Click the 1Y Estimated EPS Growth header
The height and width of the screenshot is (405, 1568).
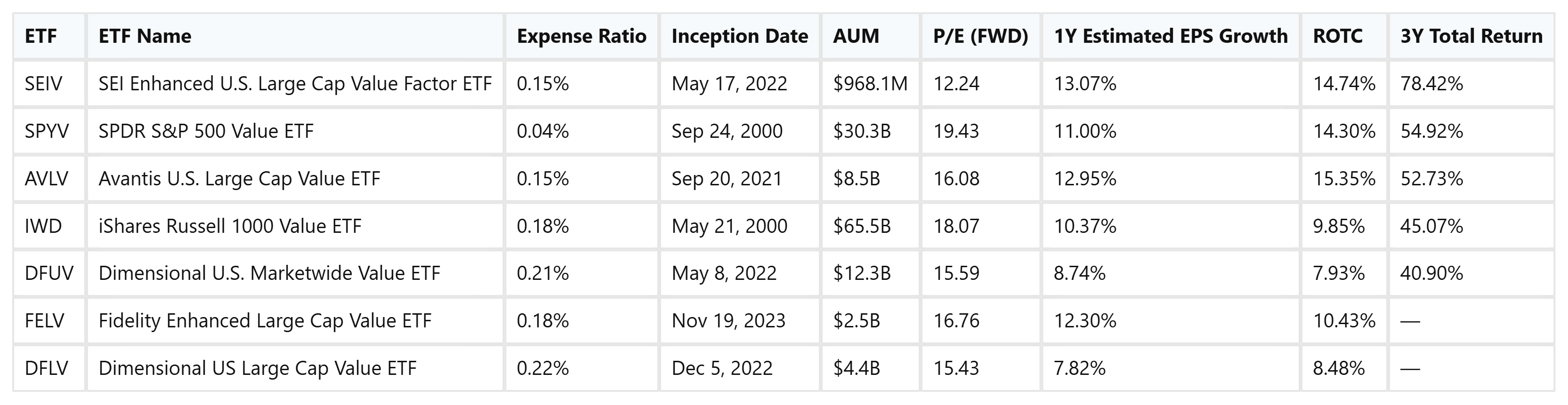coord(1171,37)
